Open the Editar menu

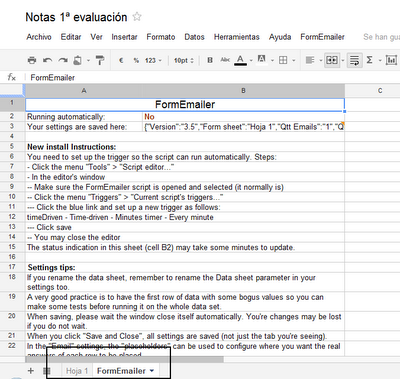(x=71, y=37)
